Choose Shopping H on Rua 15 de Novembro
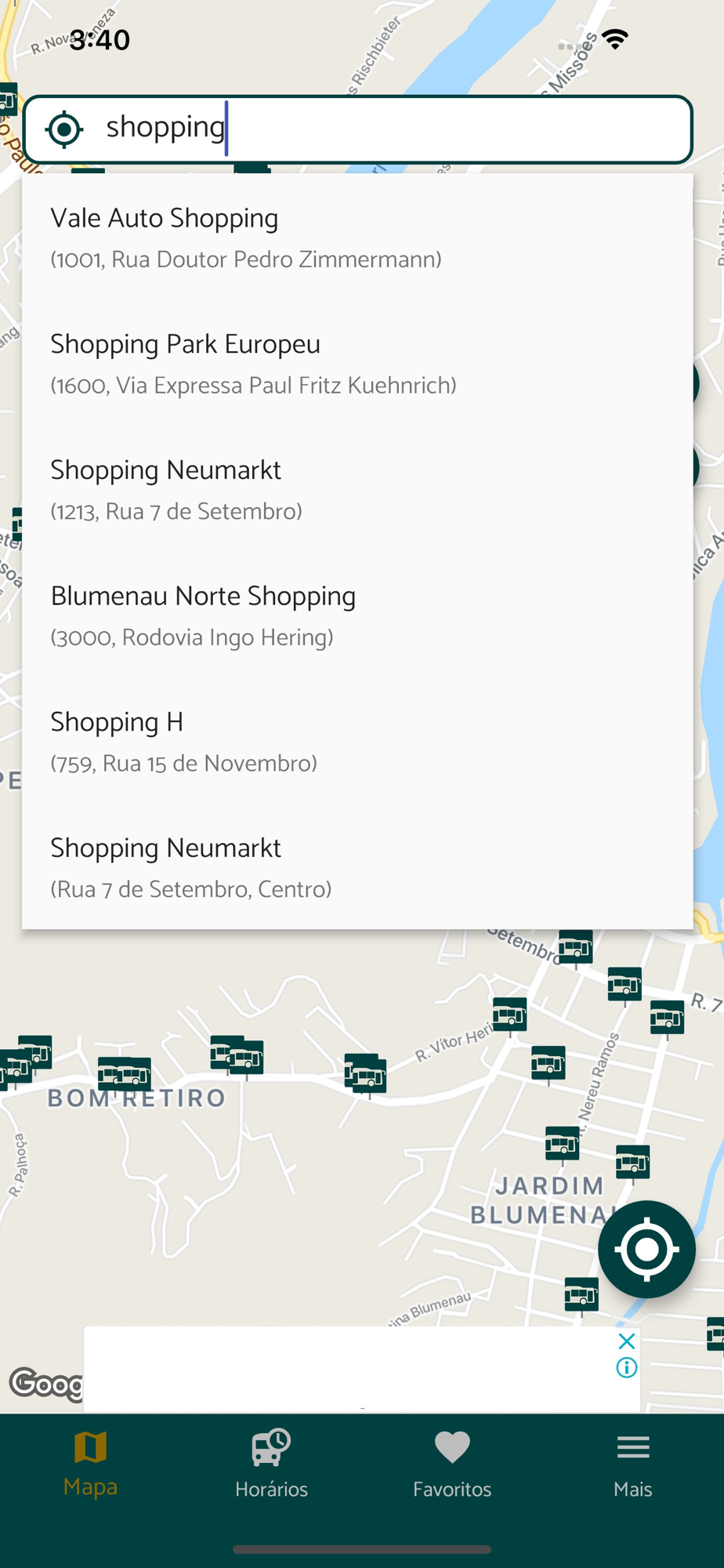 (x=357, y=741)
